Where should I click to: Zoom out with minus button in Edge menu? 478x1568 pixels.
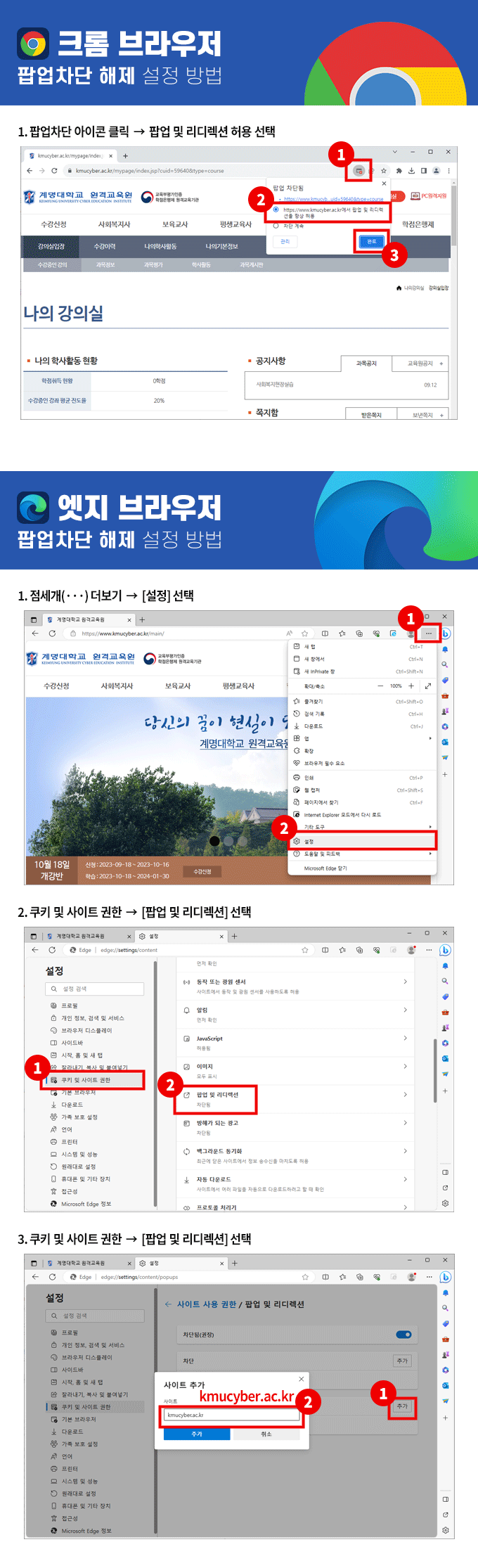(x=380, y=686)
